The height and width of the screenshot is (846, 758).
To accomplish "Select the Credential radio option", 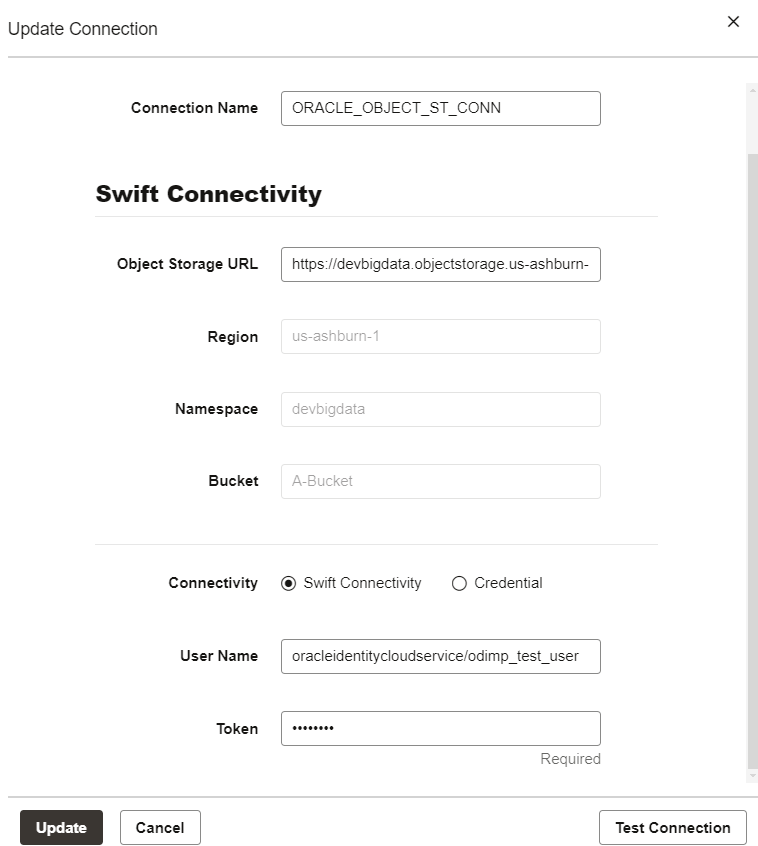I will pos(459,583).
